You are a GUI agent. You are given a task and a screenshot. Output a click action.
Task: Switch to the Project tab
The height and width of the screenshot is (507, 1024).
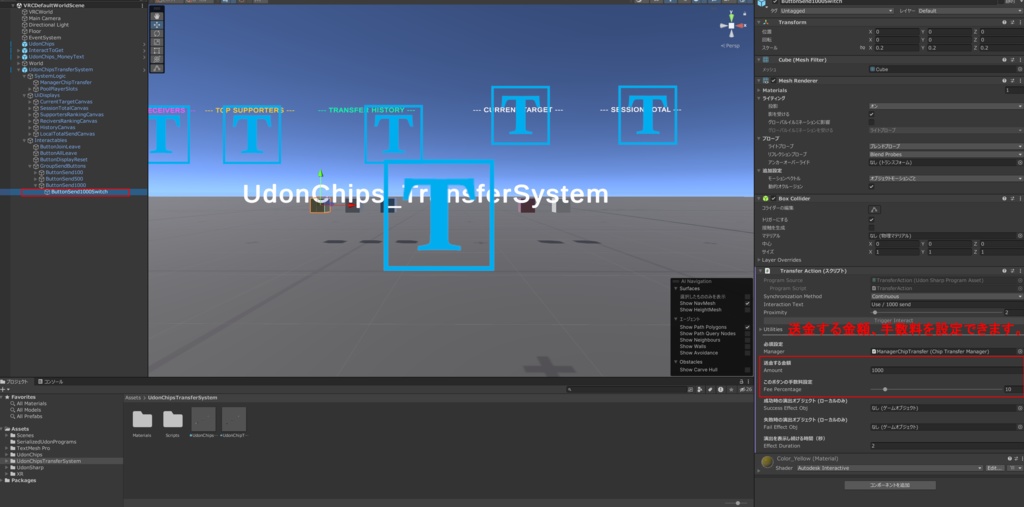pyautogui.click(x=15, y=382)
